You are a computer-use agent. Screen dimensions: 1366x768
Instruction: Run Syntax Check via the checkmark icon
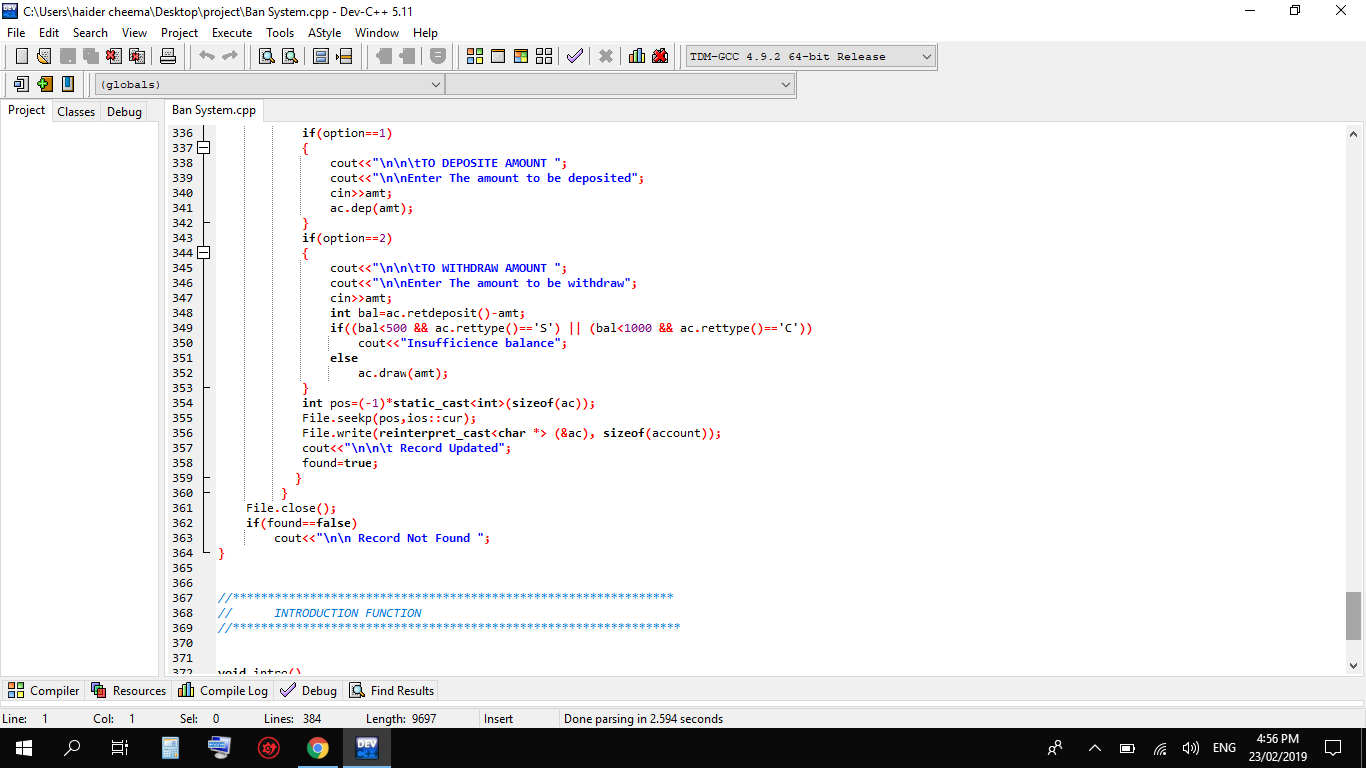click(x=575, y=56)
